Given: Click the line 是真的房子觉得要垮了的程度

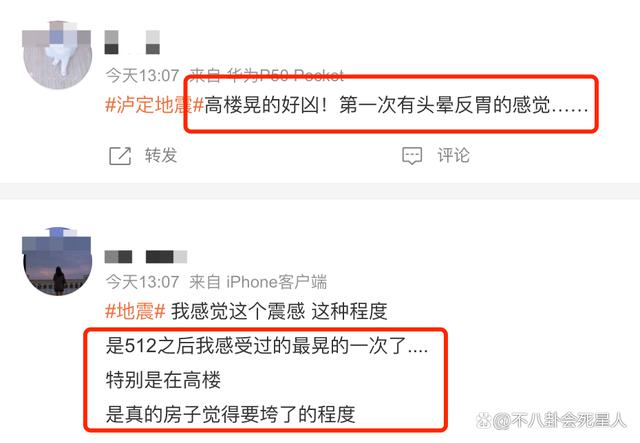Looking at the screenshot, I should coord(230,414).
